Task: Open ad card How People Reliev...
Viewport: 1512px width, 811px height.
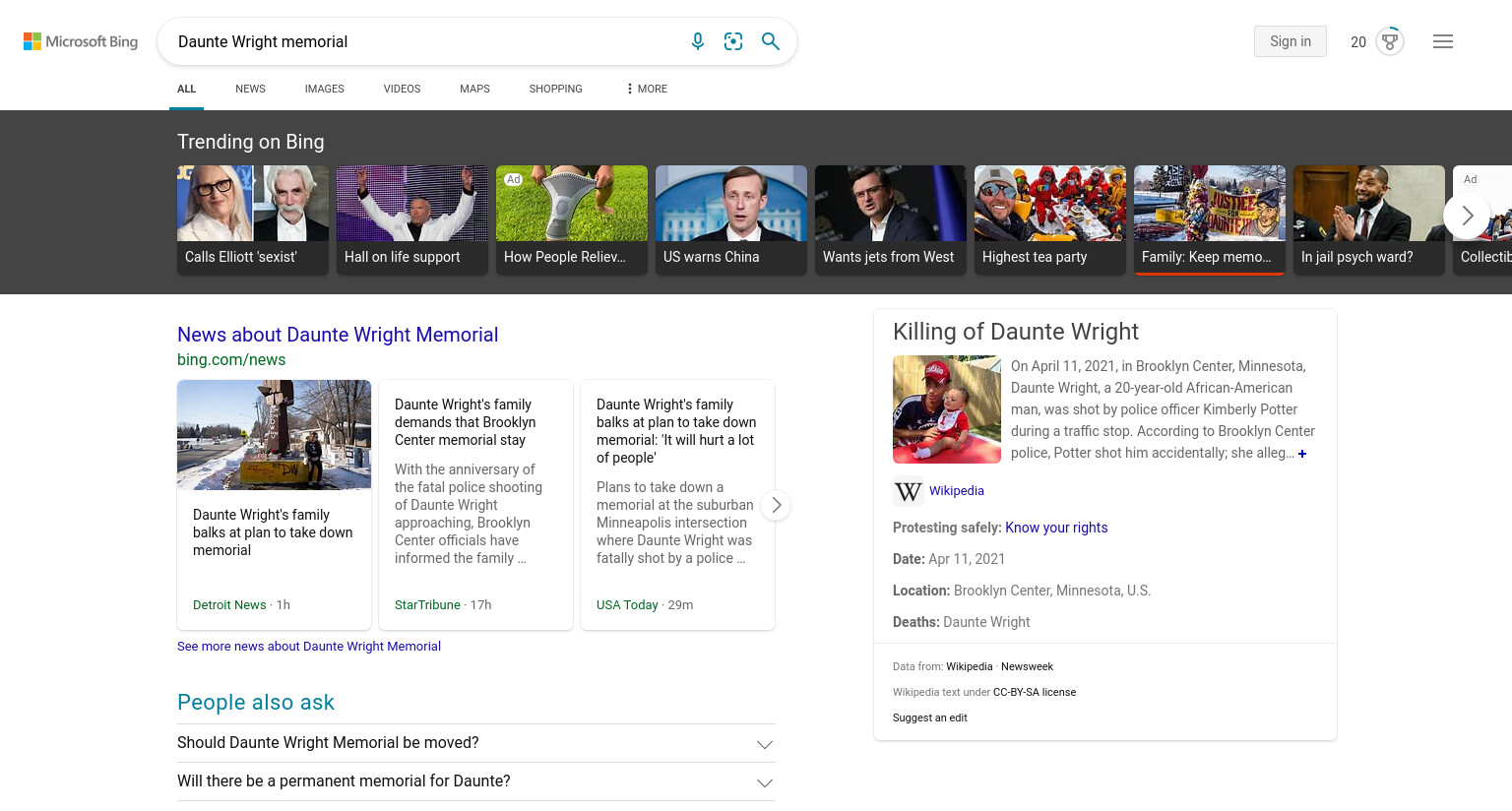Action: click(x=572, y=219)
